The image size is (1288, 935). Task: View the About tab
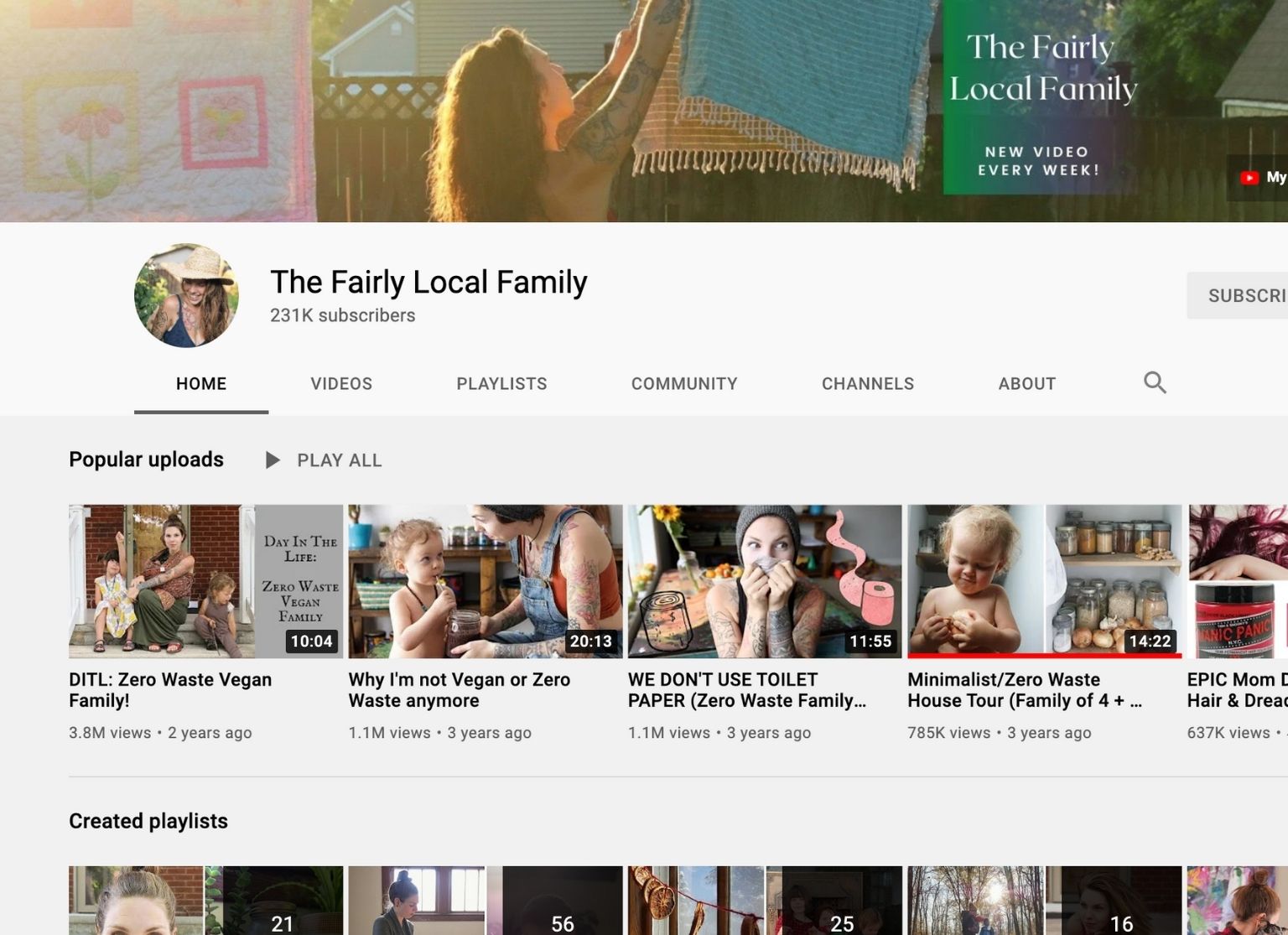1026,384
